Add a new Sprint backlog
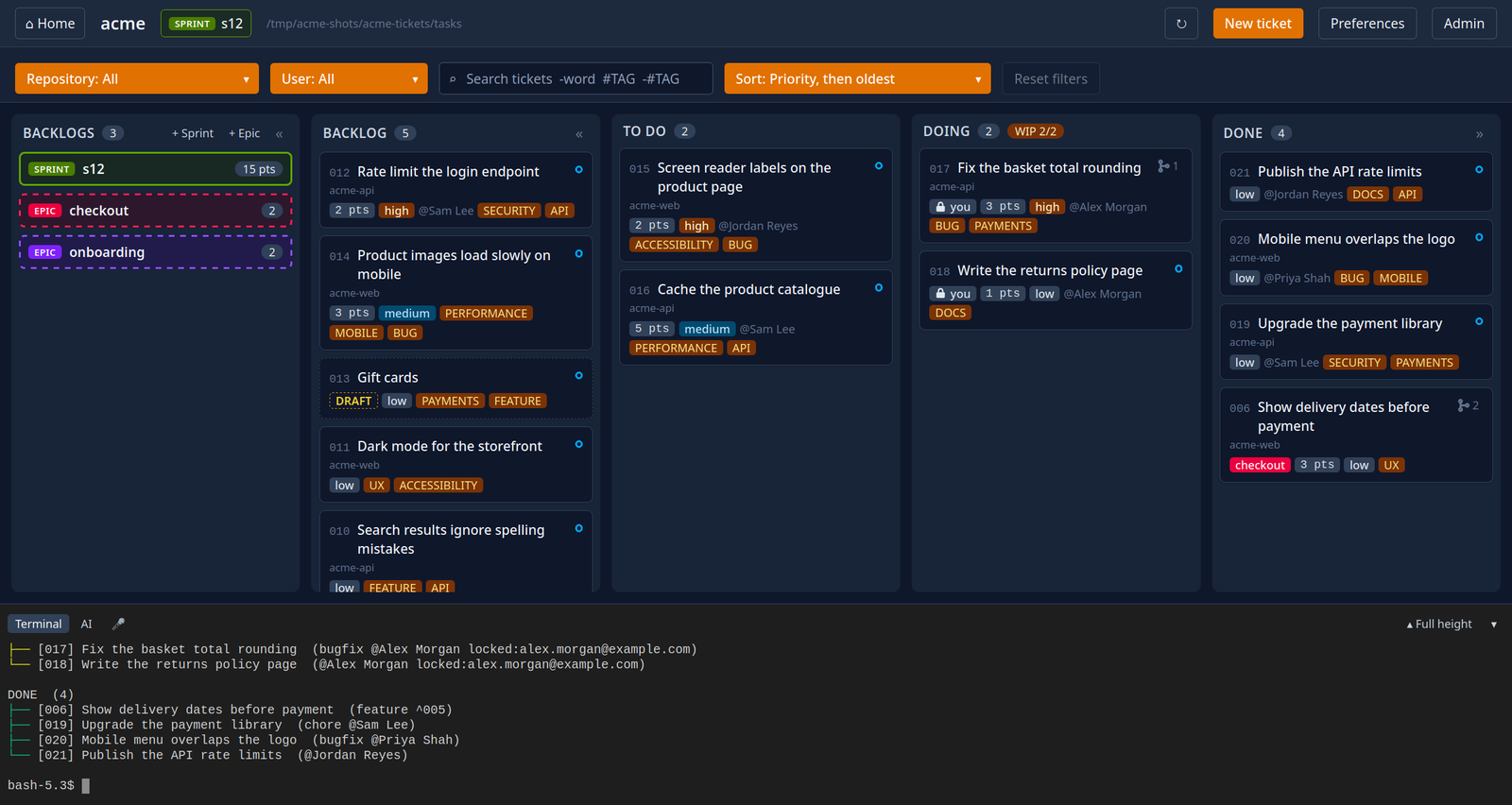1512x805 pixels. click(x=193, y=133)
